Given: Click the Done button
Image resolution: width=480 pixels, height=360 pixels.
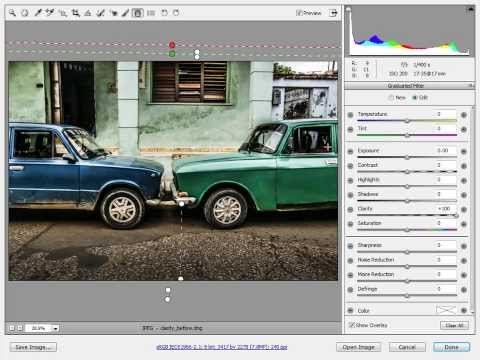Looking at the screenshot, I should click(451, 347).
